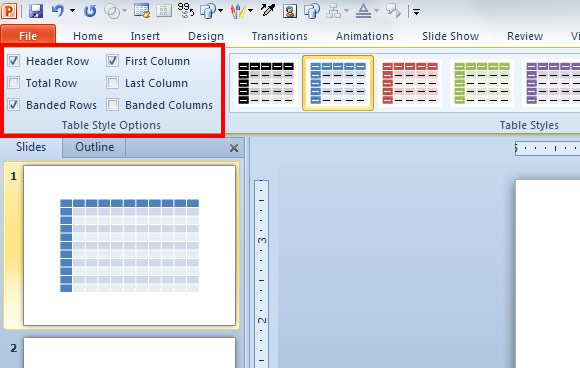Open the font color dropdown arrow
Image resolution: width=580 pixels, height=368 pixels.
click(376, 11)
